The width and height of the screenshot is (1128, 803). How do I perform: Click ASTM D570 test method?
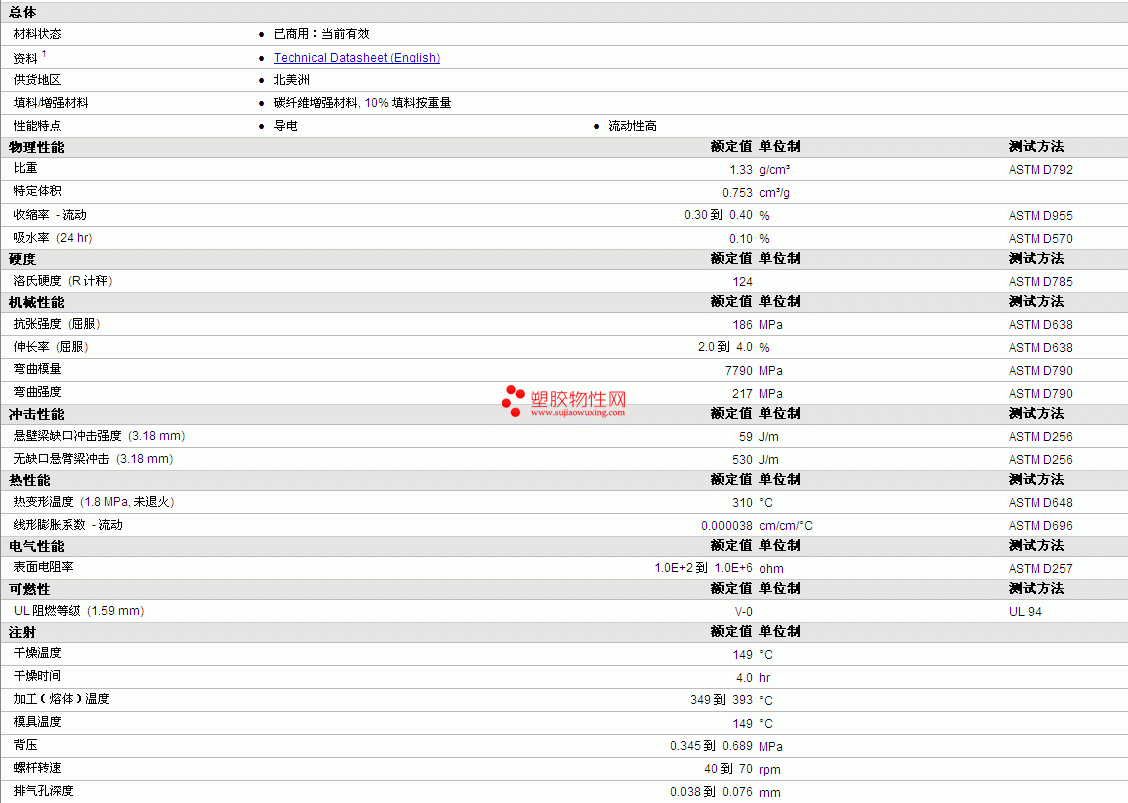point(1040,239)
